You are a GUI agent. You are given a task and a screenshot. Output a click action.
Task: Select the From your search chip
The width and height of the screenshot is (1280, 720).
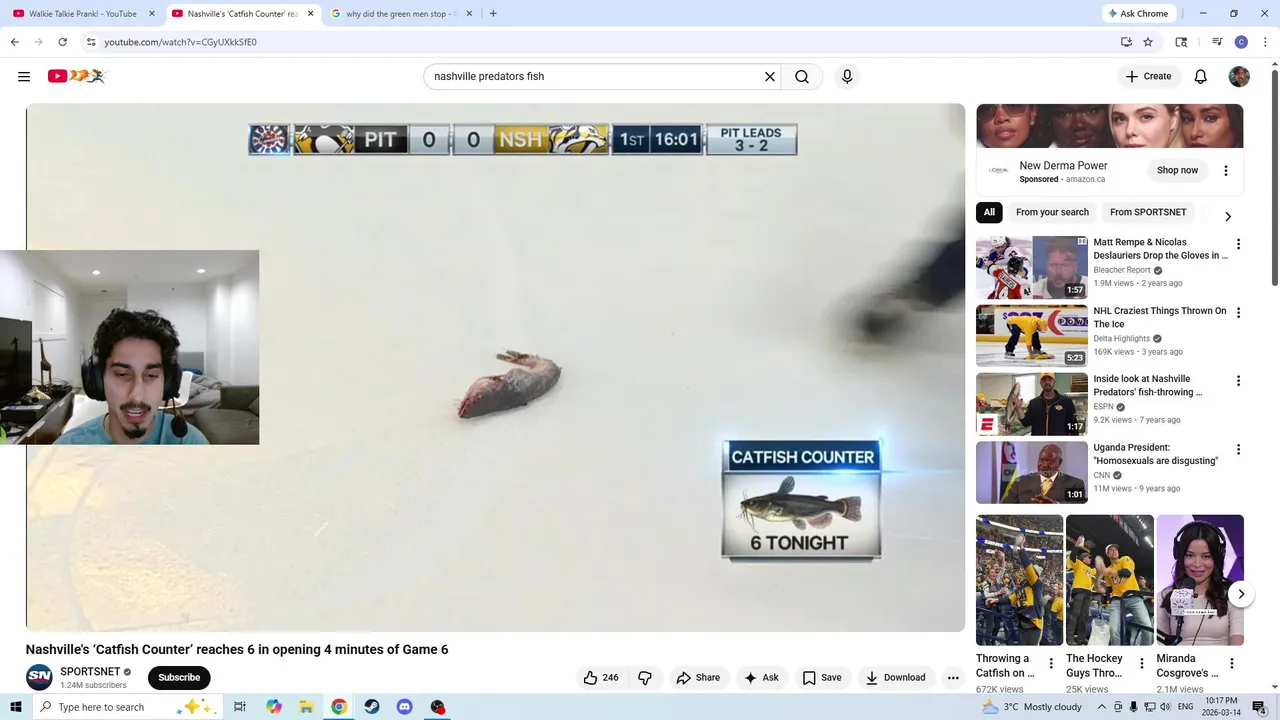(1052, 212)
